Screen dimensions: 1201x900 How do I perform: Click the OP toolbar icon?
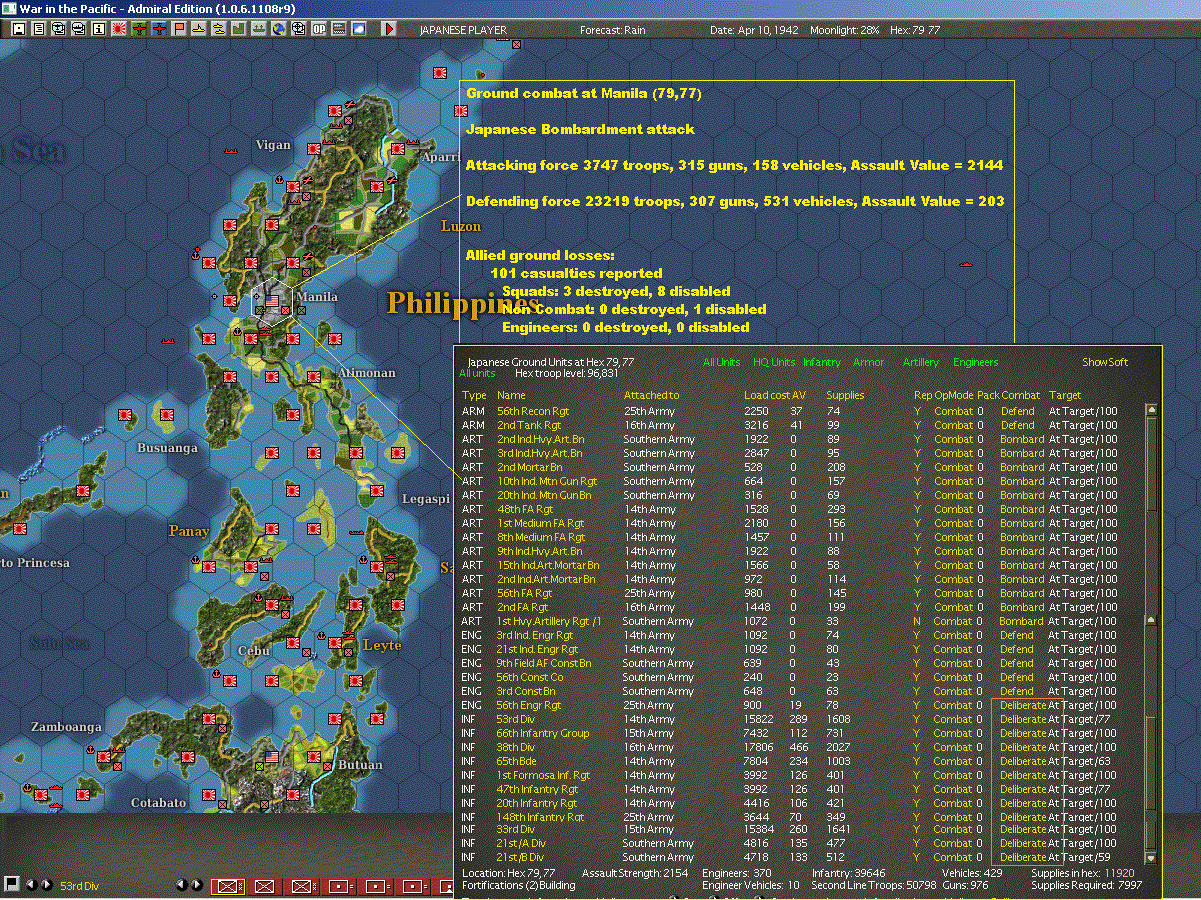click(319, 30)
